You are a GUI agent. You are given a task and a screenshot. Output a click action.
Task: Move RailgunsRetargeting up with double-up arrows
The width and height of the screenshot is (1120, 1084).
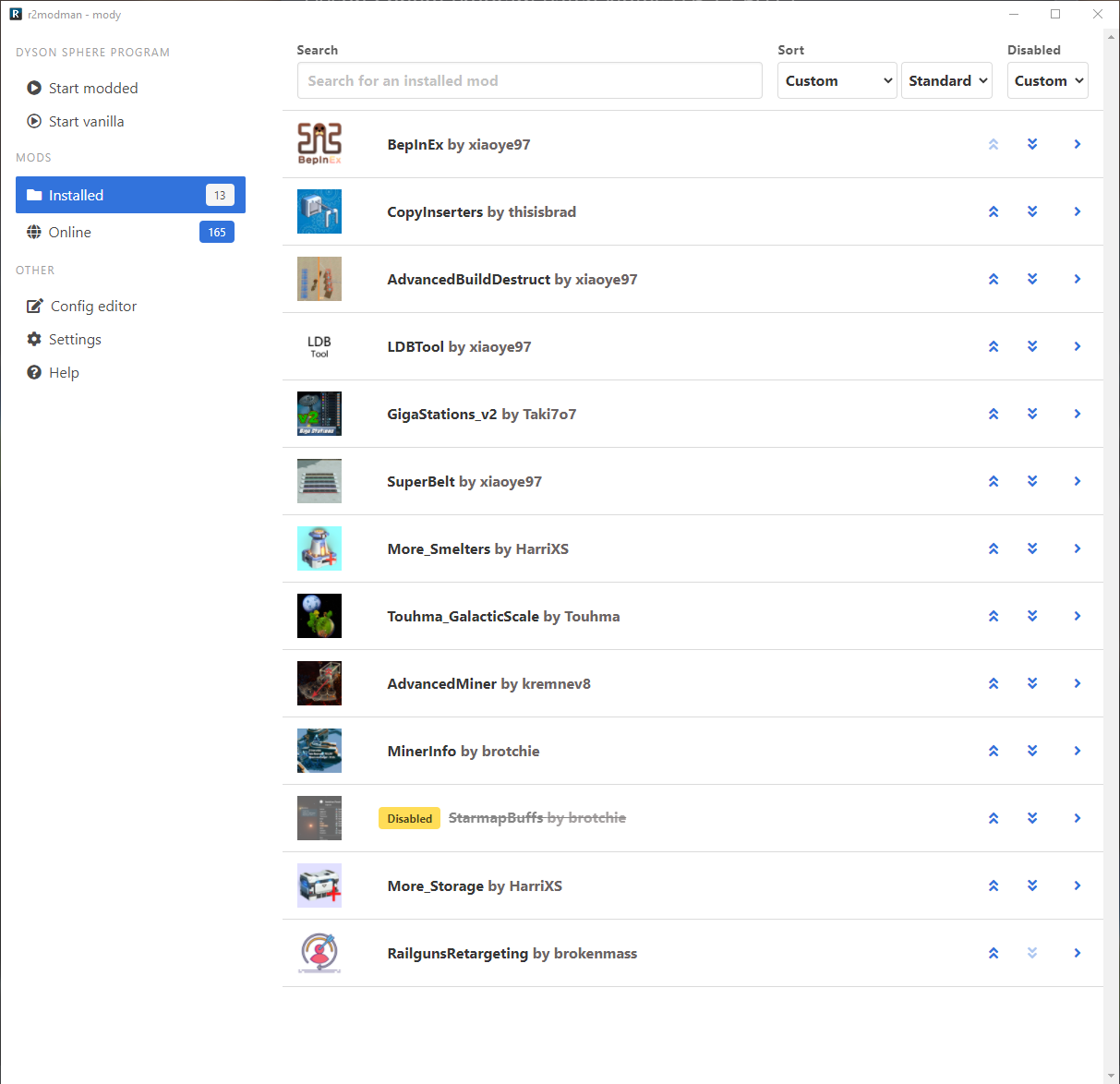click(994, 953)
